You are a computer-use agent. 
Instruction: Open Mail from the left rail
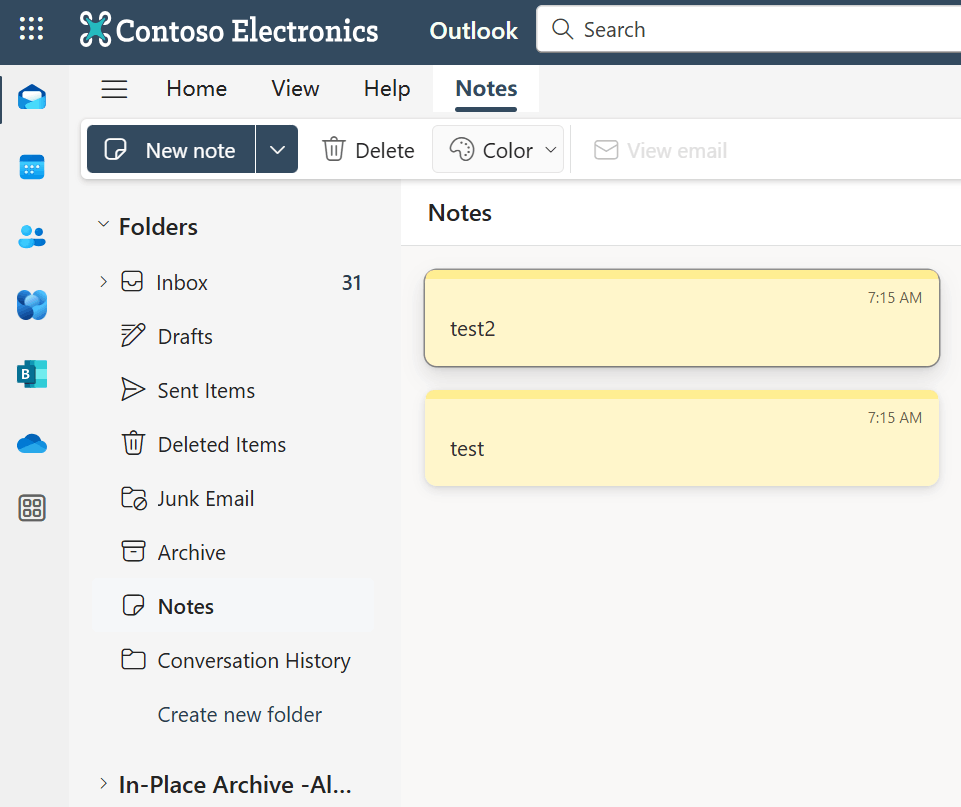[32, 98]
